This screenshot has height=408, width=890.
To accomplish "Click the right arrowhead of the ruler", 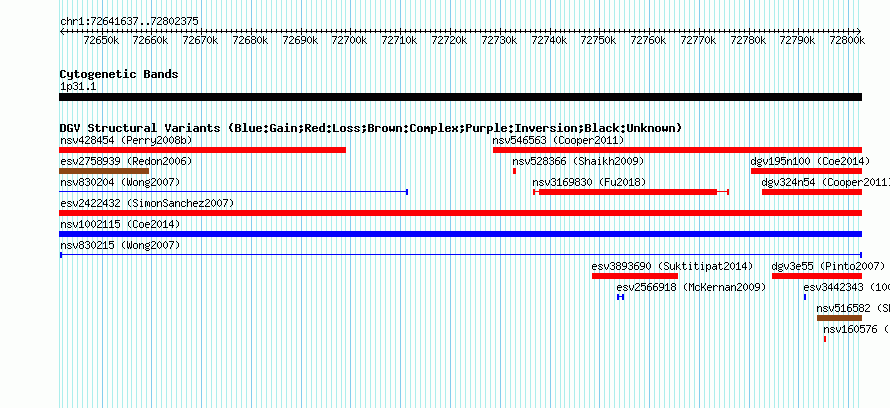I will coord(859,32).
